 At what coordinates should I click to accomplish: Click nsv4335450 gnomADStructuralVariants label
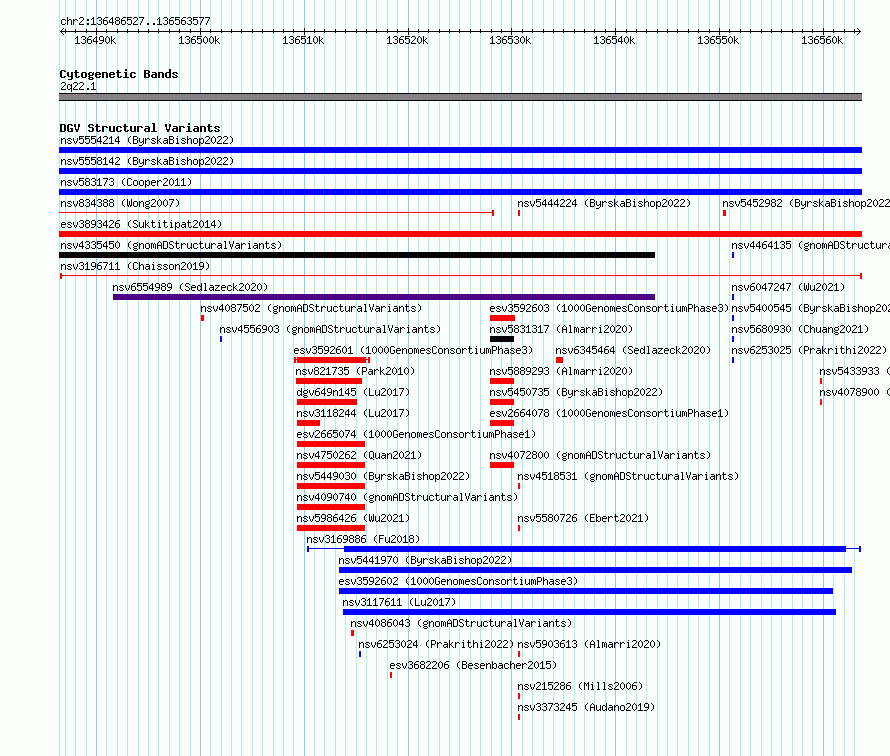pos(171,245)
